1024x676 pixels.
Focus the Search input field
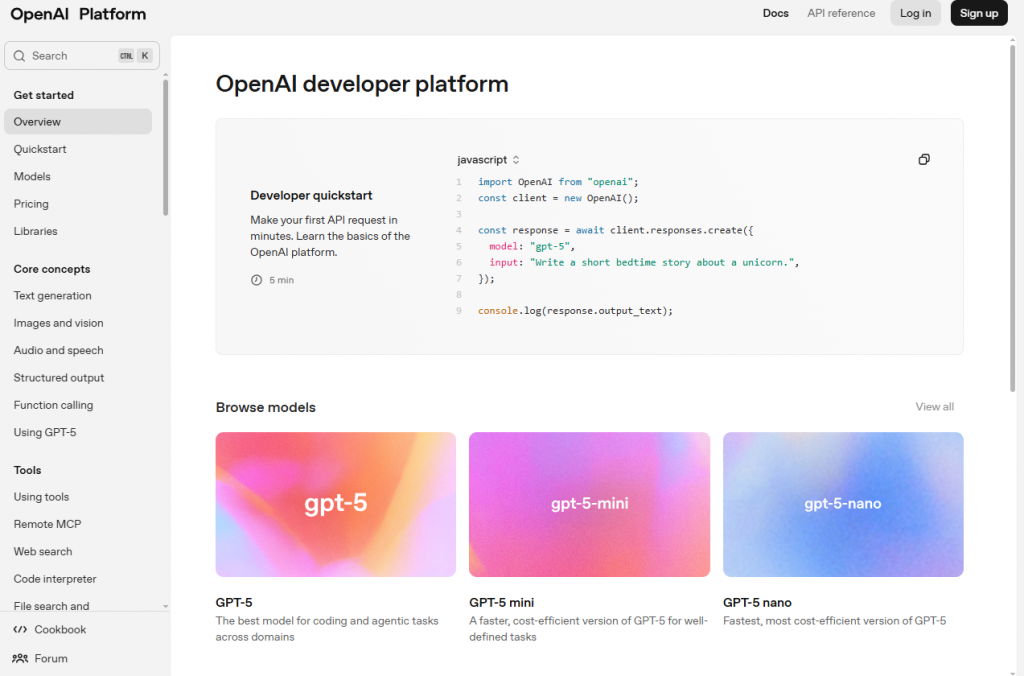[82, 56]
